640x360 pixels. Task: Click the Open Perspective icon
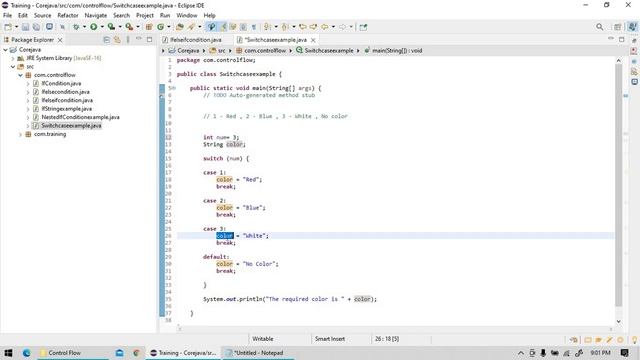618,27
